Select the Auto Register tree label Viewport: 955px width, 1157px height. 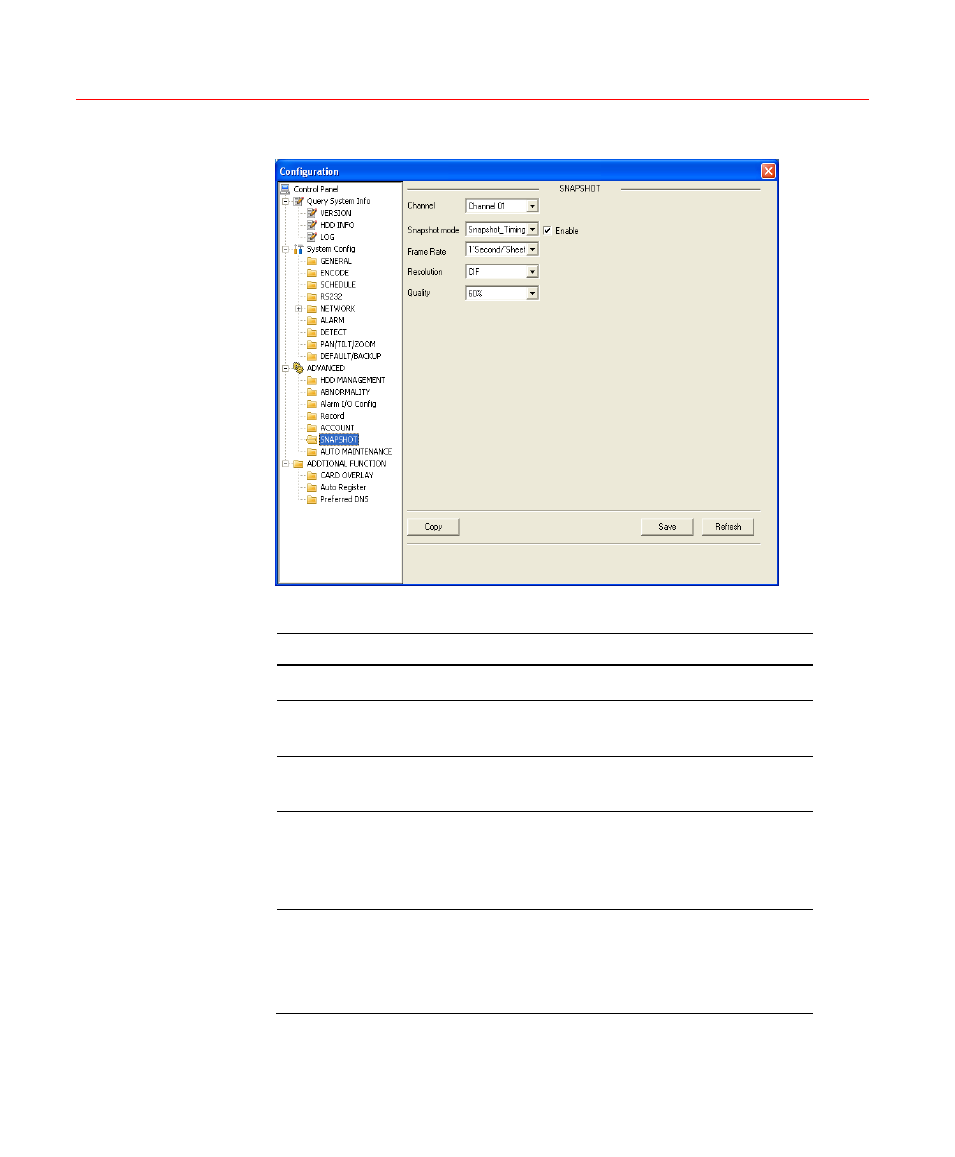click(343, 488)
